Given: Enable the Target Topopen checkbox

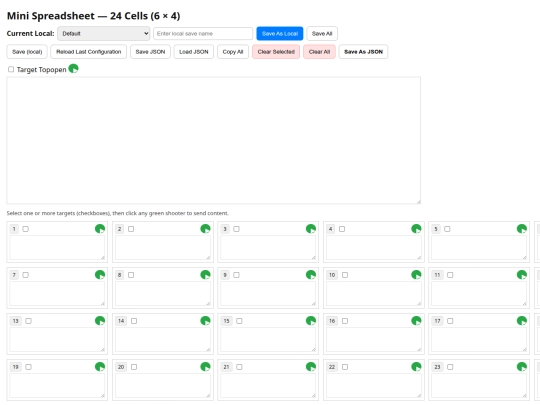Looking at the screenshot, I should [11, 69].
